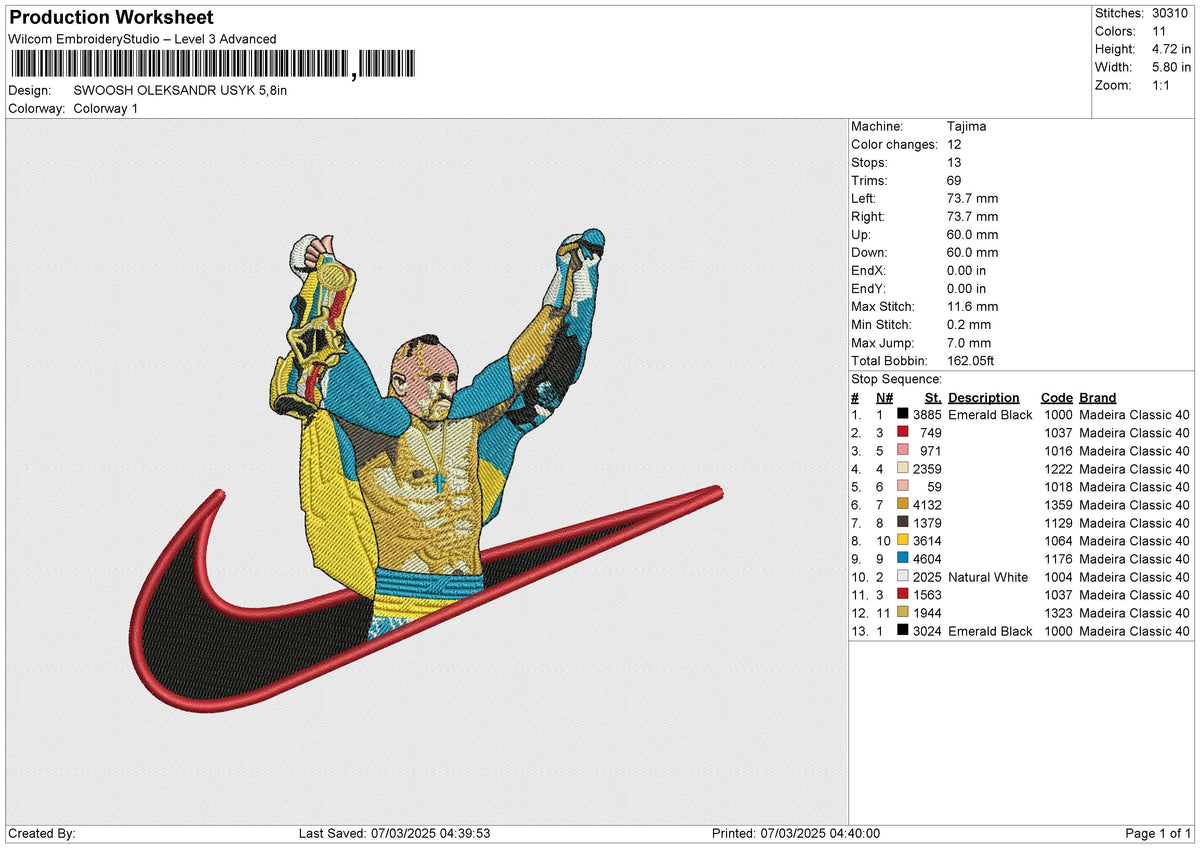The image size is (1200, 848).
Task: Click the "Stop Sequence:" heading
Action: point(896,379)
